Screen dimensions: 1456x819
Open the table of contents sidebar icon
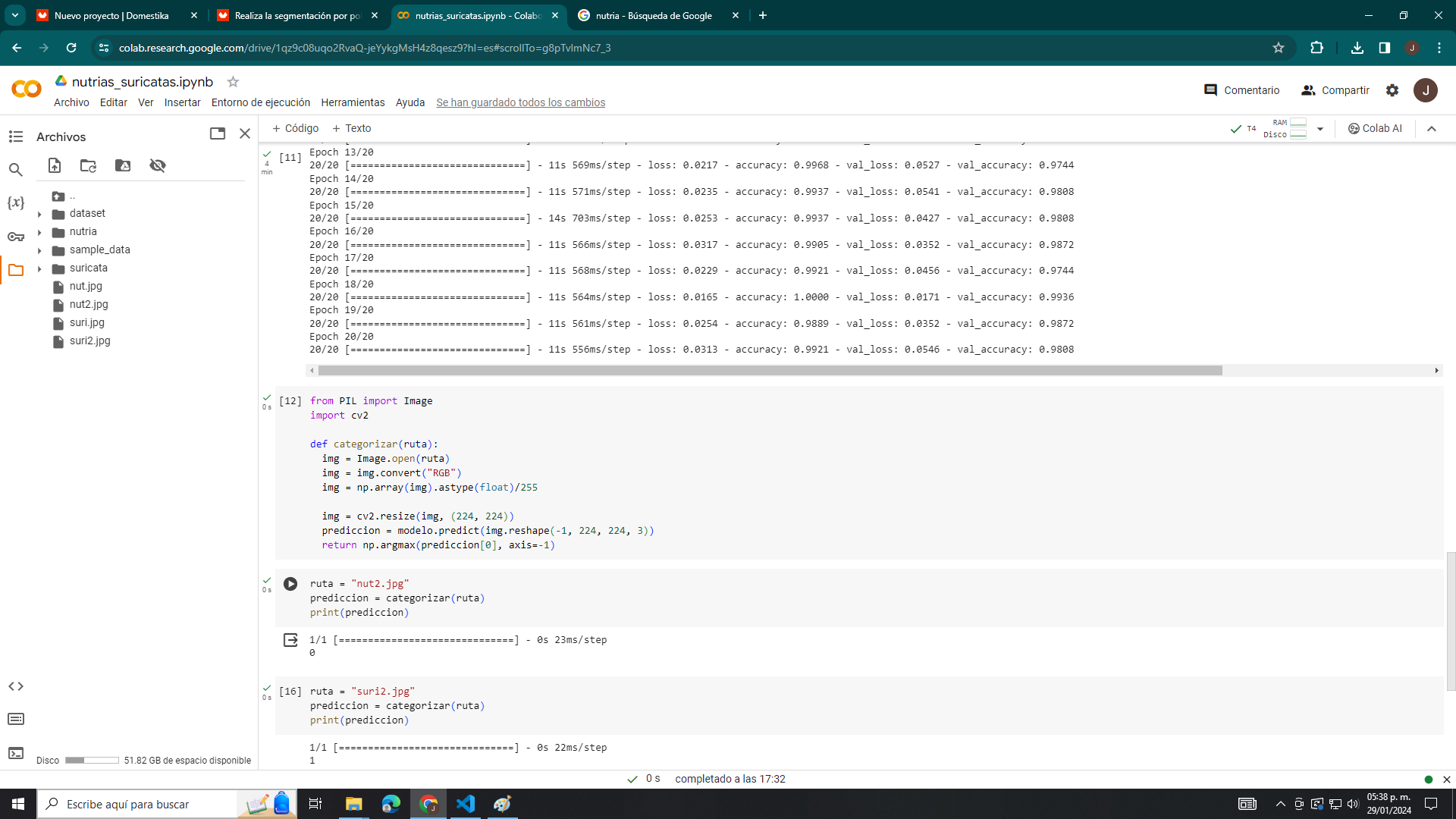pos(16,136)
